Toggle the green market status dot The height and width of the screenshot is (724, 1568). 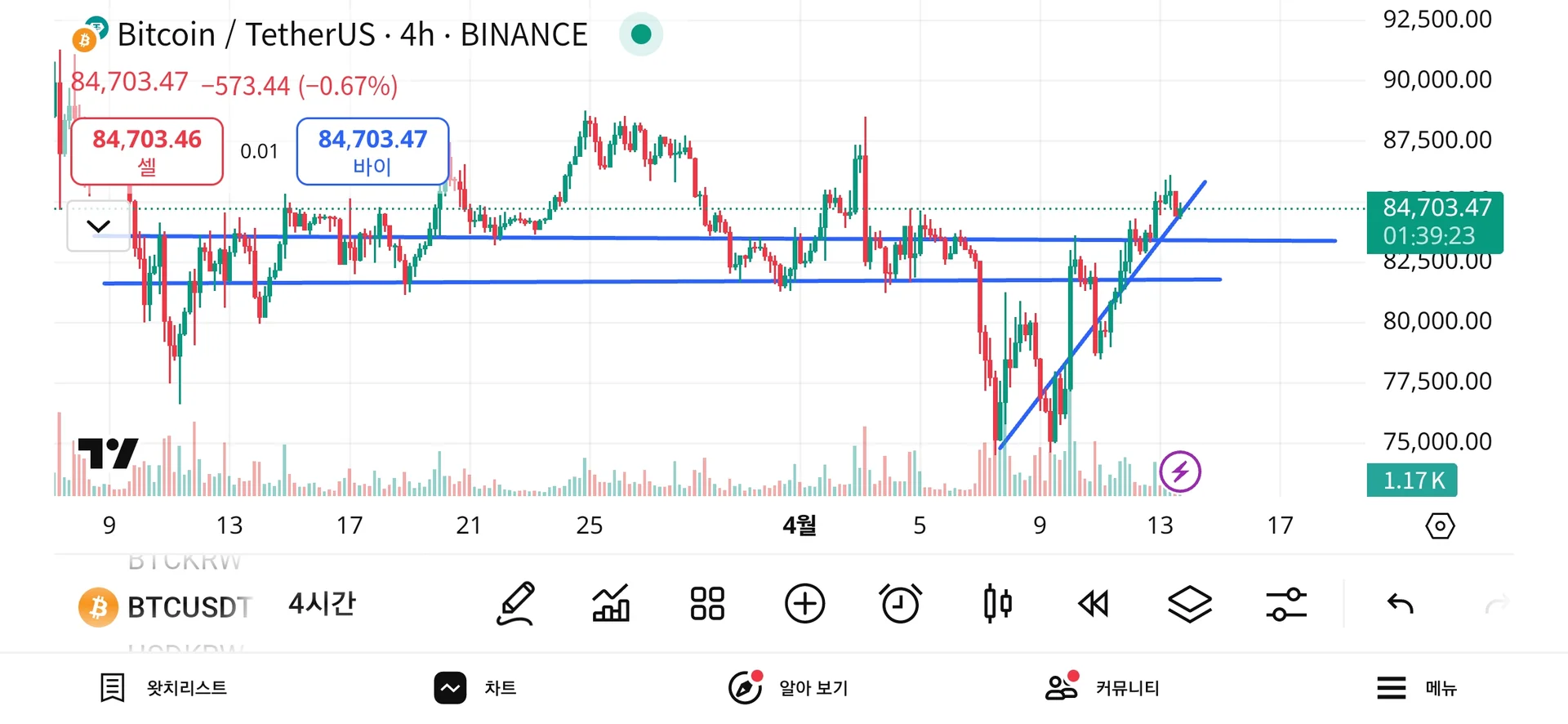pos(641,34)
